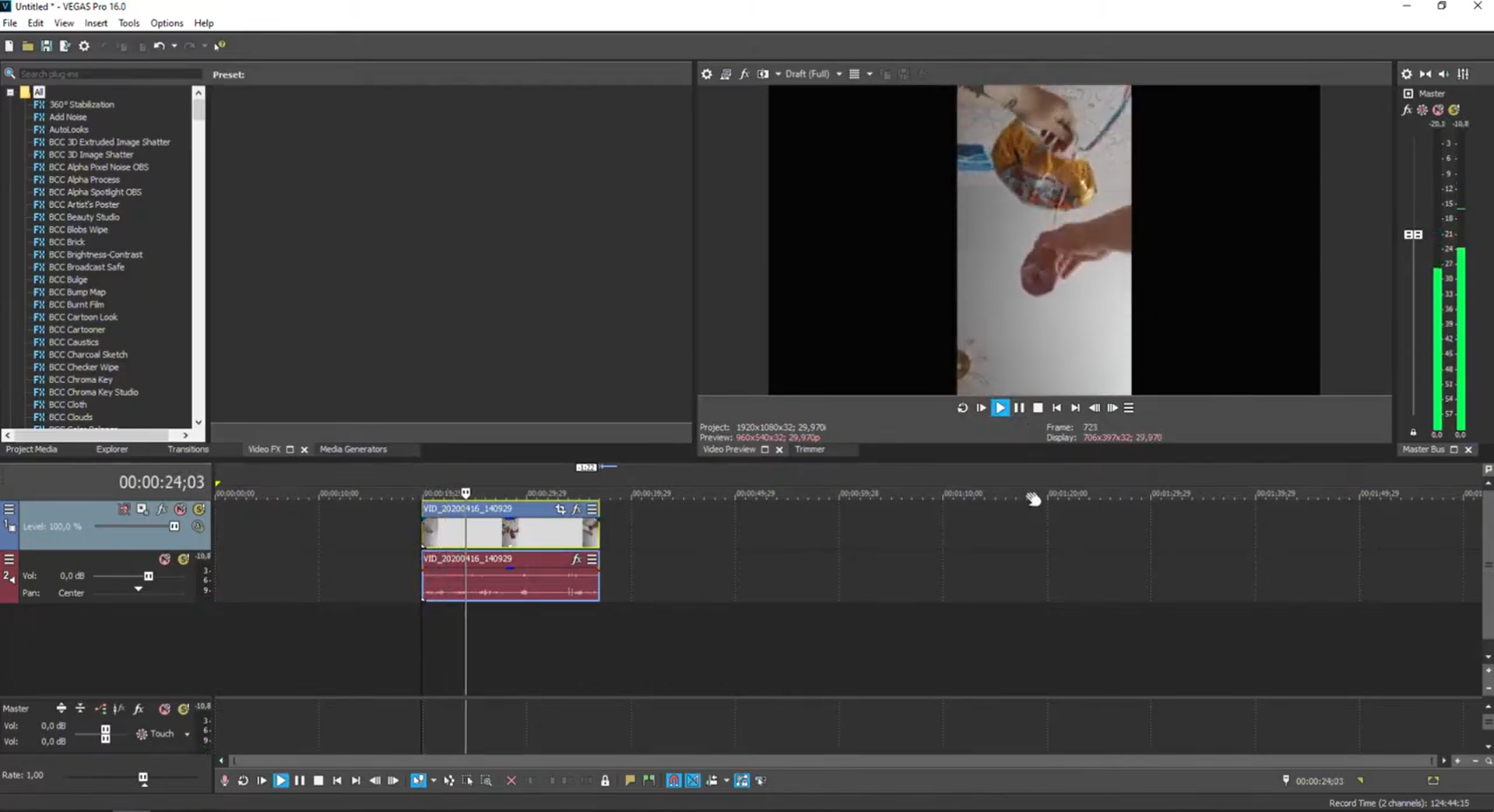Switch to the Media Generators tab

353,449
